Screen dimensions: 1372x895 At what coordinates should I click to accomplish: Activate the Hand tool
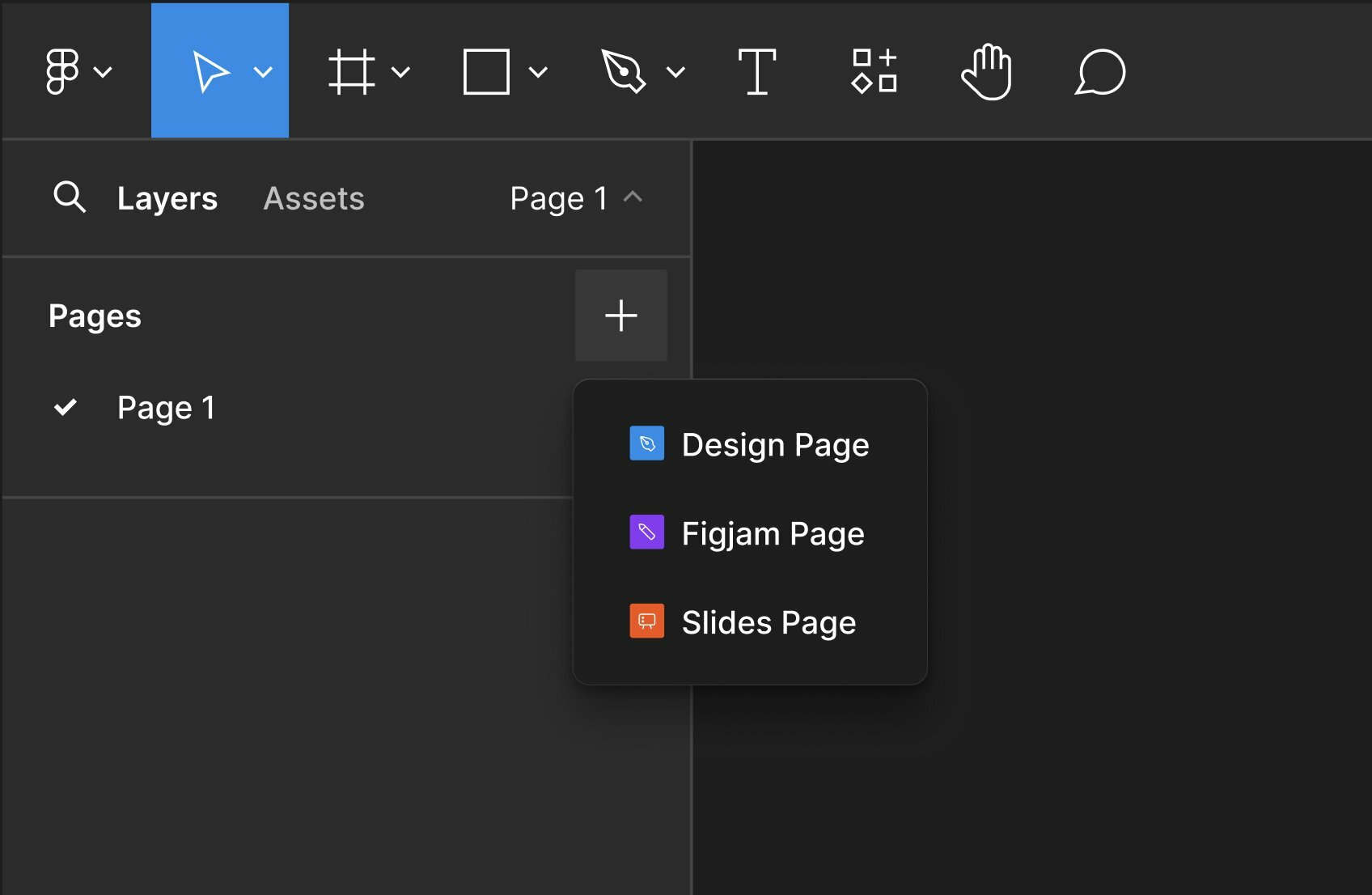pyautogui.click(x=987, y=72)
